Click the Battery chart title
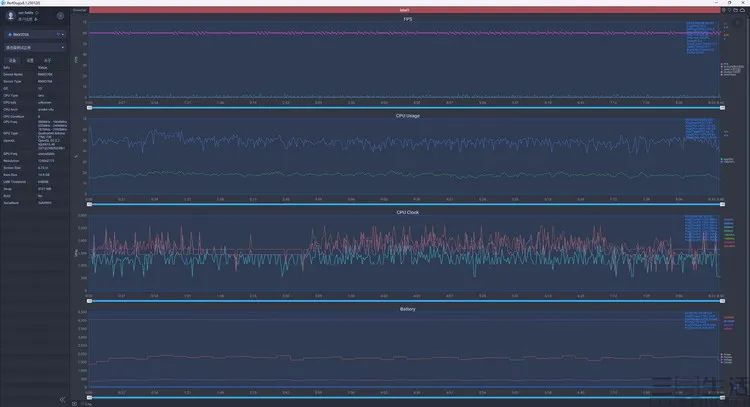Screen dimensions: 750x407 pos(408,309)
